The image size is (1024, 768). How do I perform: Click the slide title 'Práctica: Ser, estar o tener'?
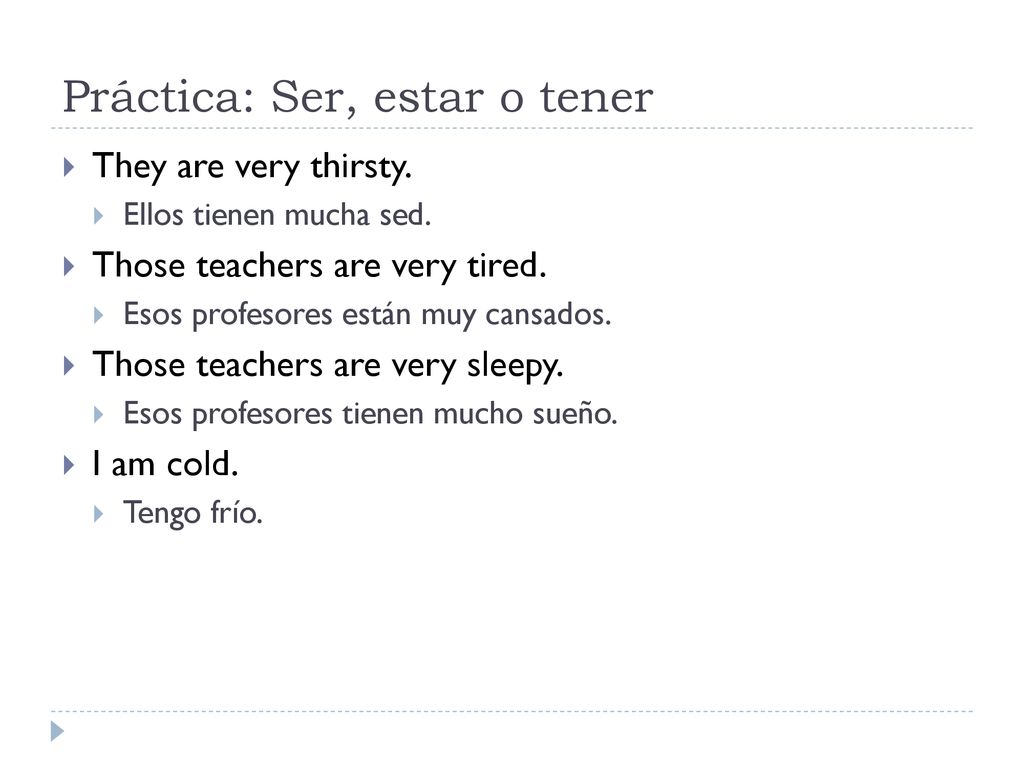click(357, 98)
